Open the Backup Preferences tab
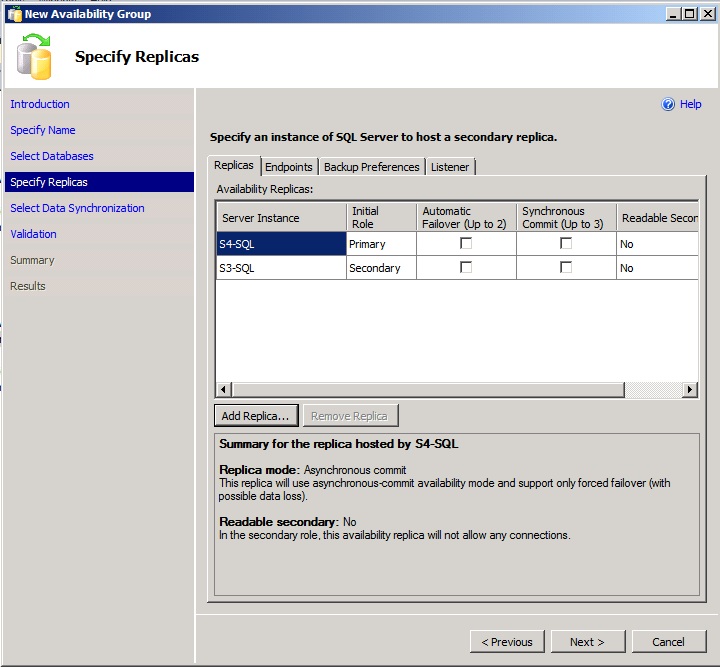 point(371,167)
